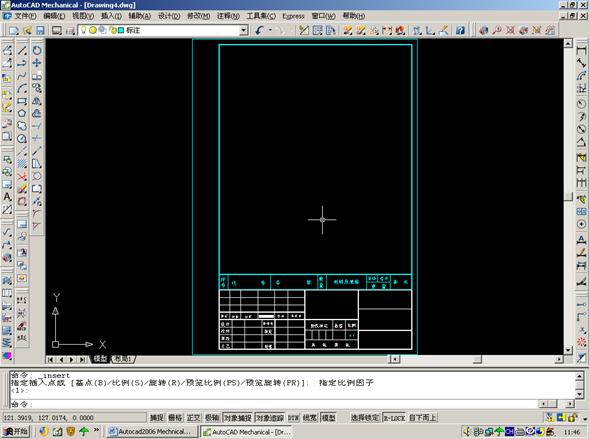Switch to the Autocad2006 Mechnical taskbar window

[x=151, y=432]
